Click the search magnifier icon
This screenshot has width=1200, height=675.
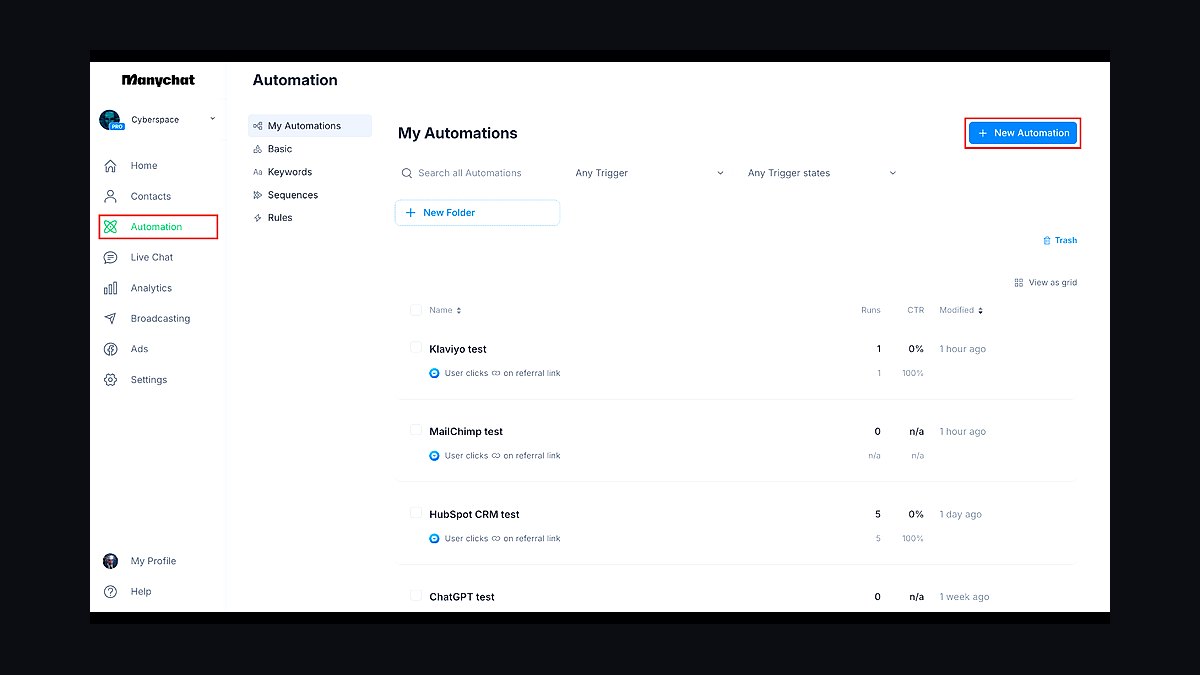coord(407,173)
